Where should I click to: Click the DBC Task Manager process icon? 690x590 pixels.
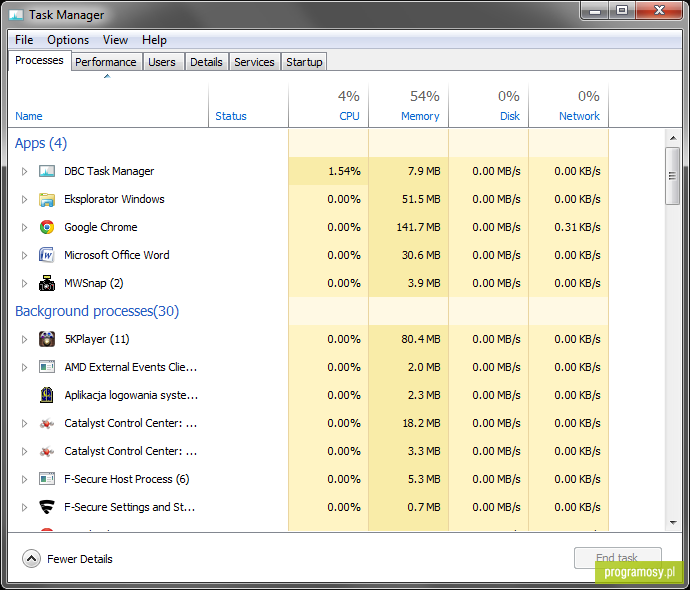tap(47, 171)
